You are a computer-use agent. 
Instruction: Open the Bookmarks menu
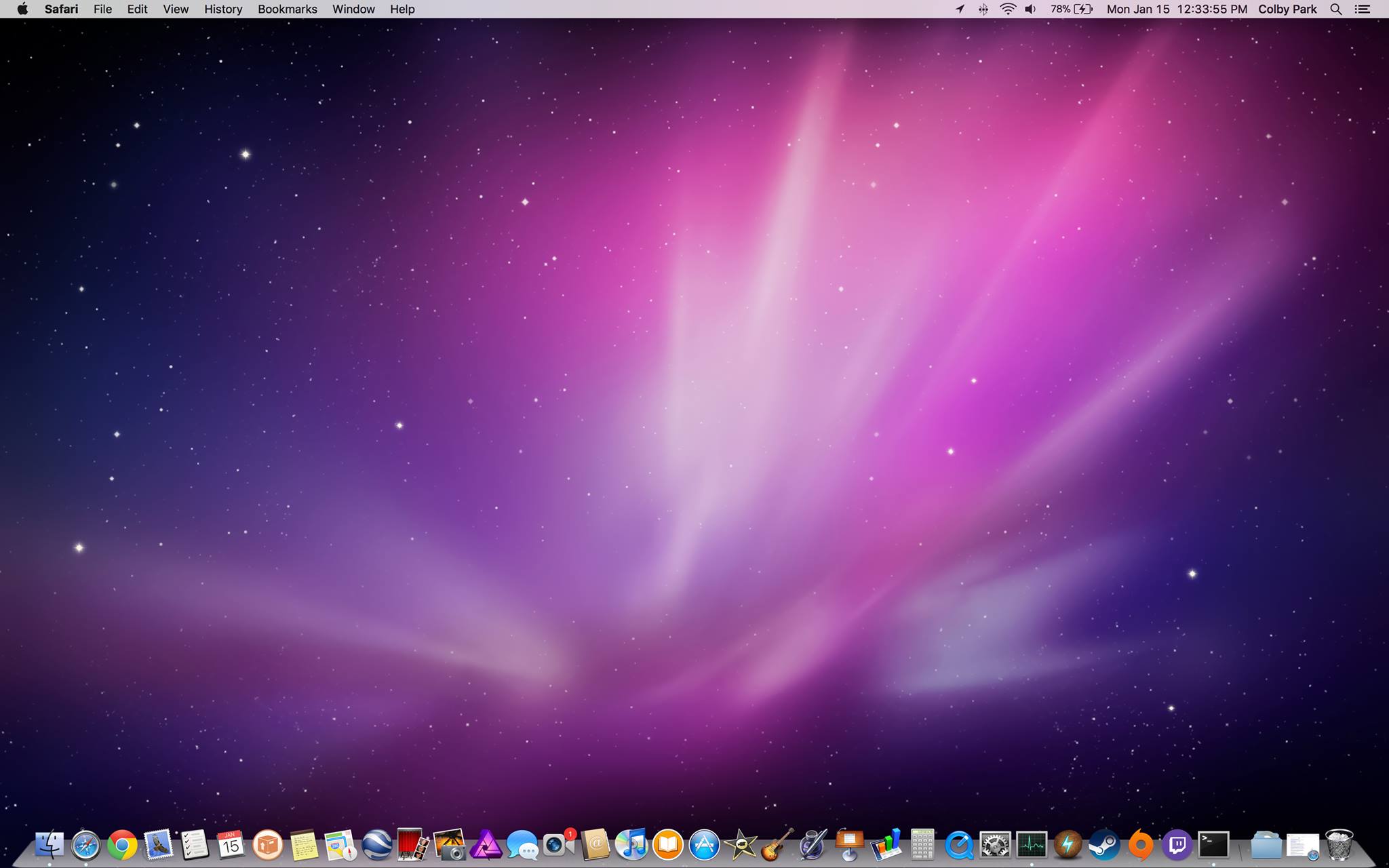[x=287, y=9]
